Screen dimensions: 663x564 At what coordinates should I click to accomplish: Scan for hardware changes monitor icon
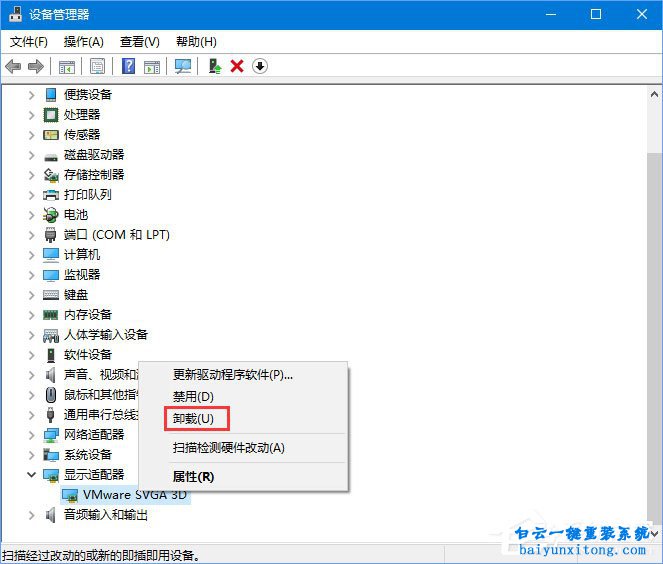click(x=183, y=66)
